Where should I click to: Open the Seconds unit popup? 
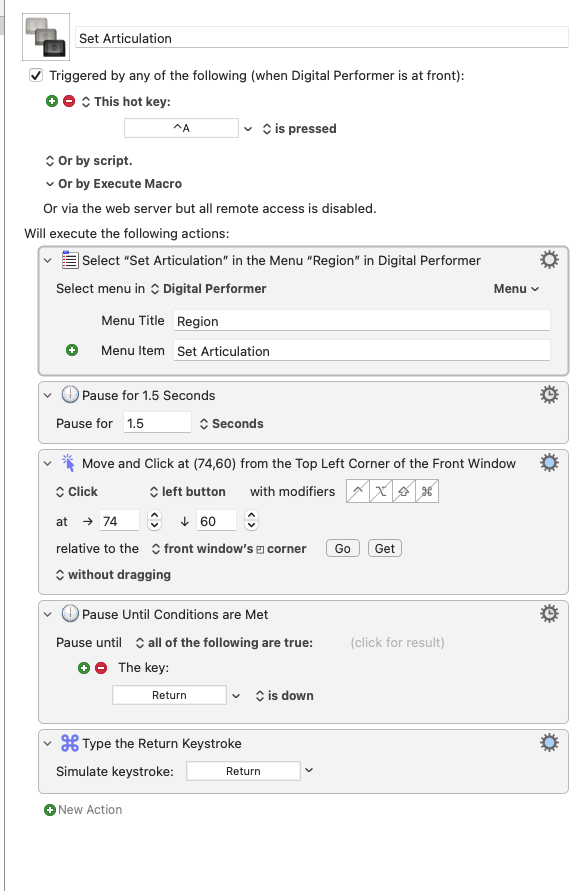point(231,424)
